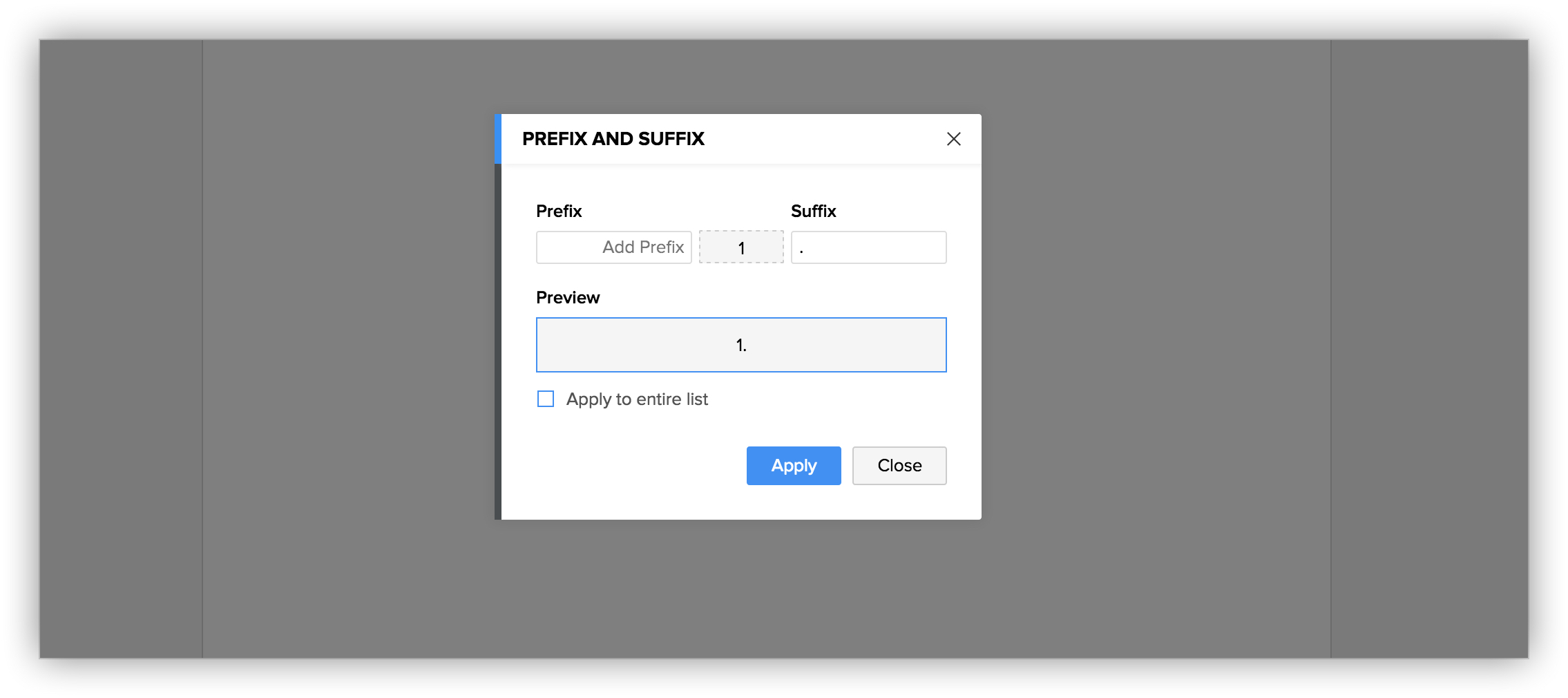1568x698 pixels.
Task: Click the Preview box showing "1."
Action: point(741,345)
